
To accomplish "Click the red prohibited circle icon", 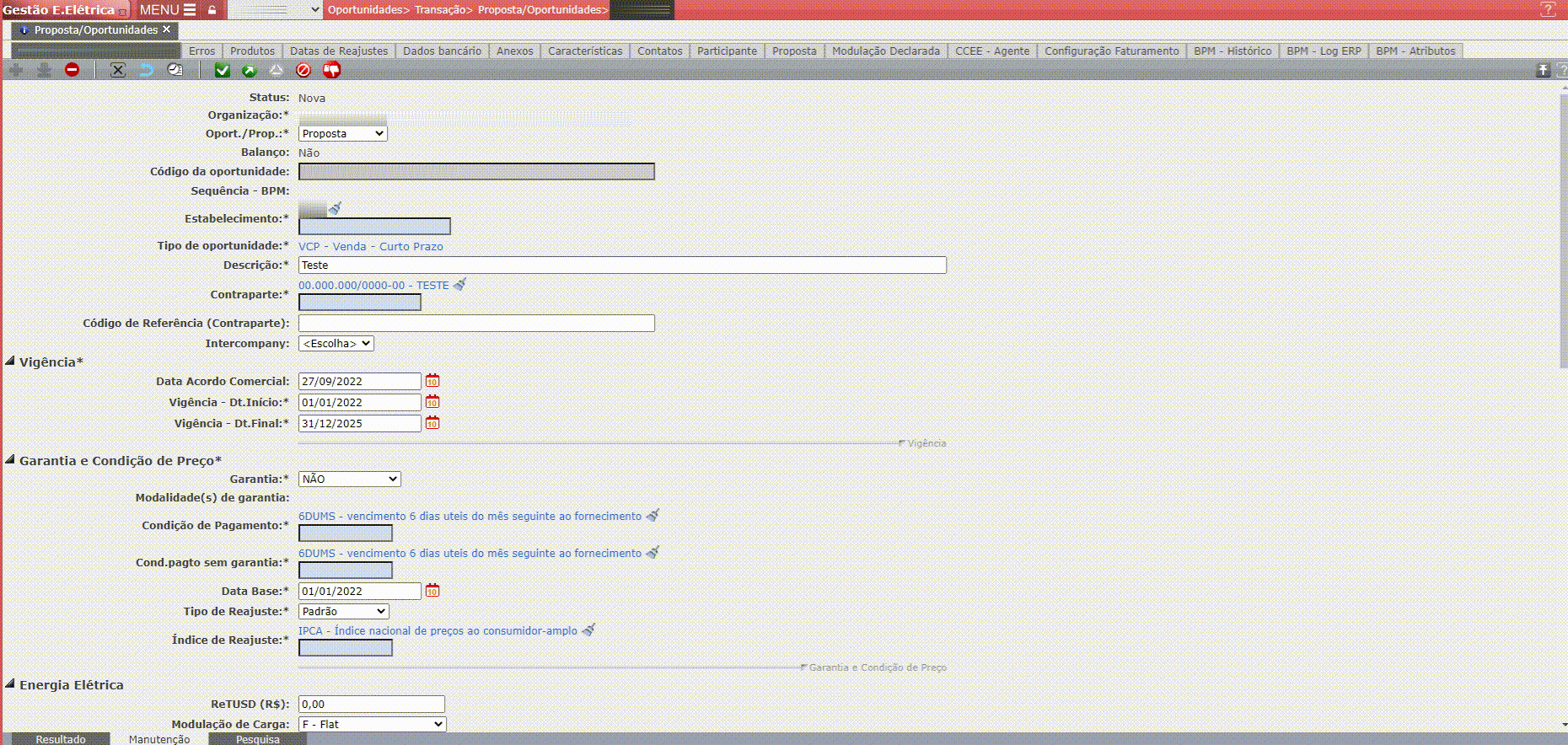I will [303, 70].
